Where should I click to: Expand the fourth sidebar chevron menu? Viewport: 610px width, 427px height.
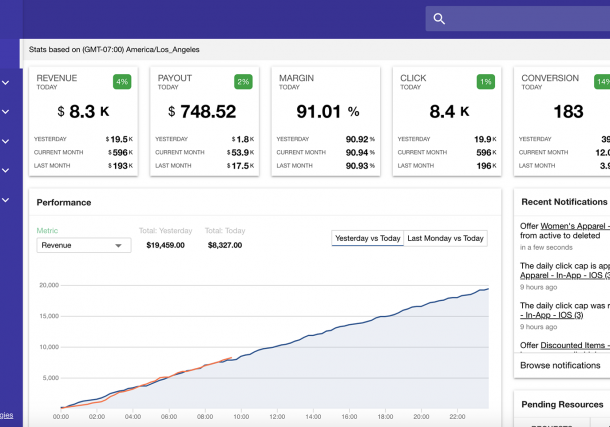6,170
